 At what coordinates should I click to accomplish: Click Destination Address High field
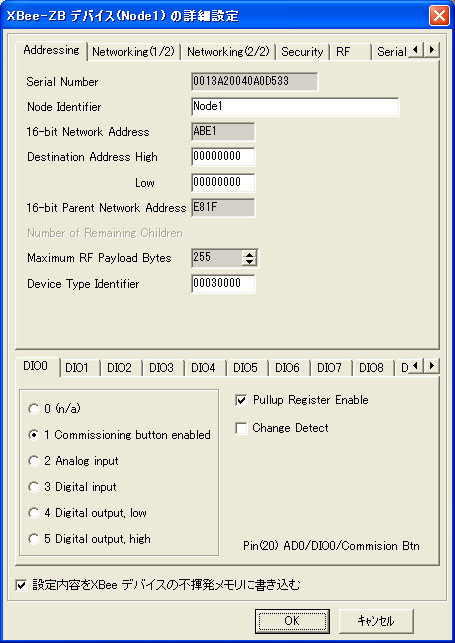(x=223, y=157)
